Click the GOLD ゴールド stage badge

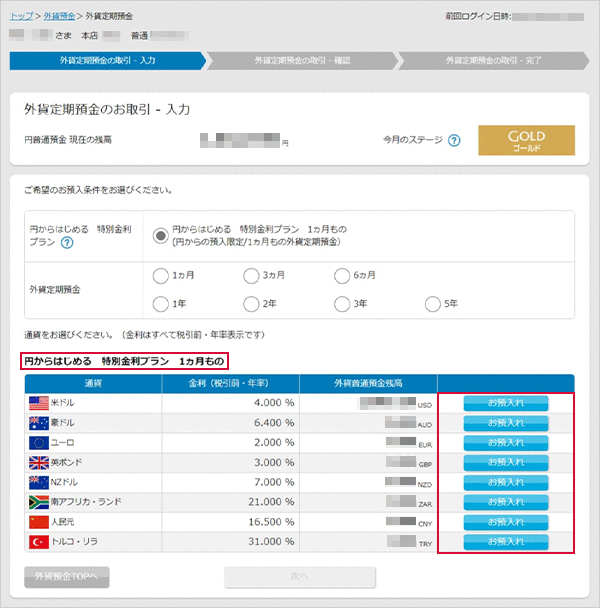[x=526, y=140]
